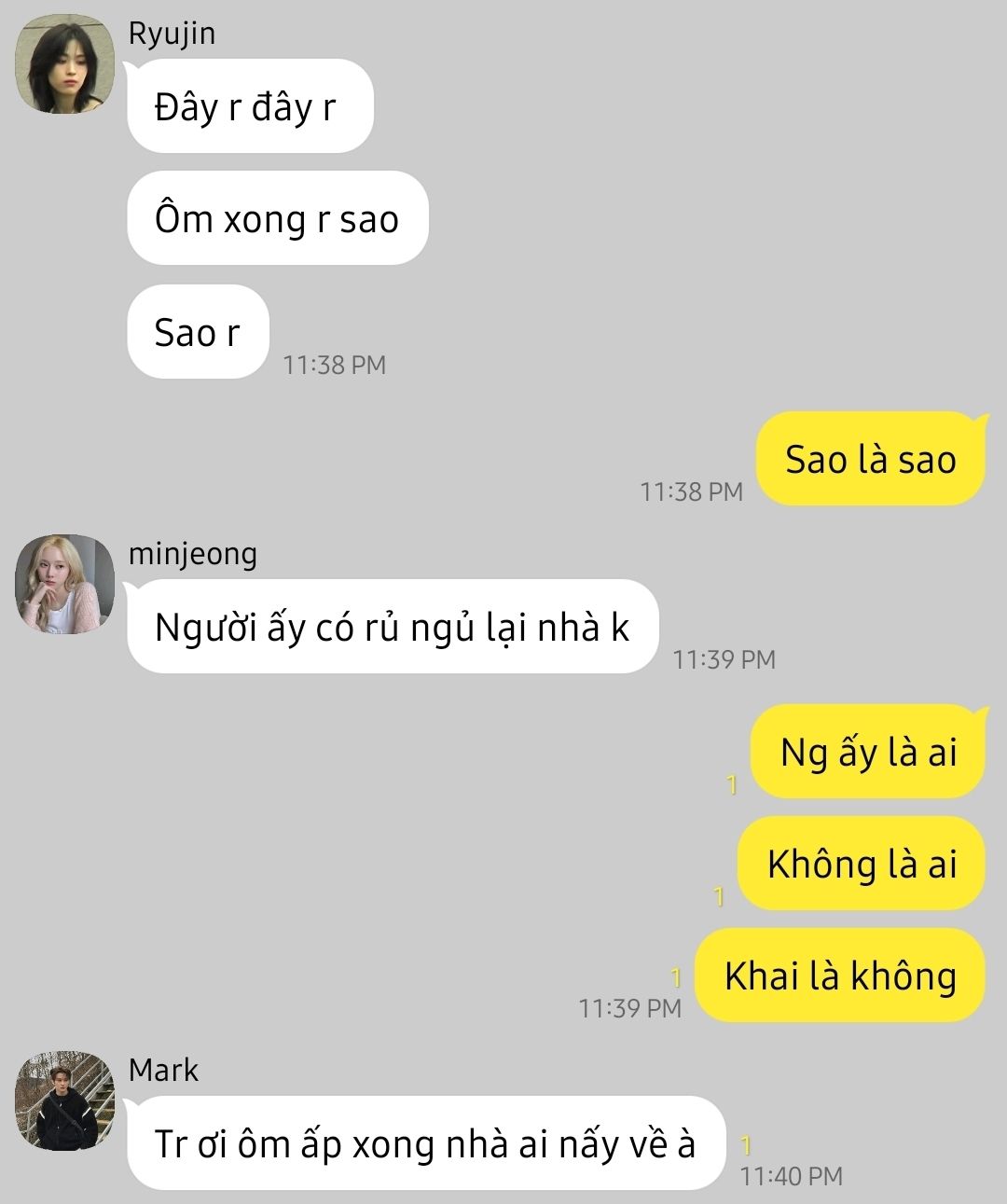Viewport: 1007px width, 1204px height.
Task: Open minjeong's profile picture
Action: pos(64,584)
